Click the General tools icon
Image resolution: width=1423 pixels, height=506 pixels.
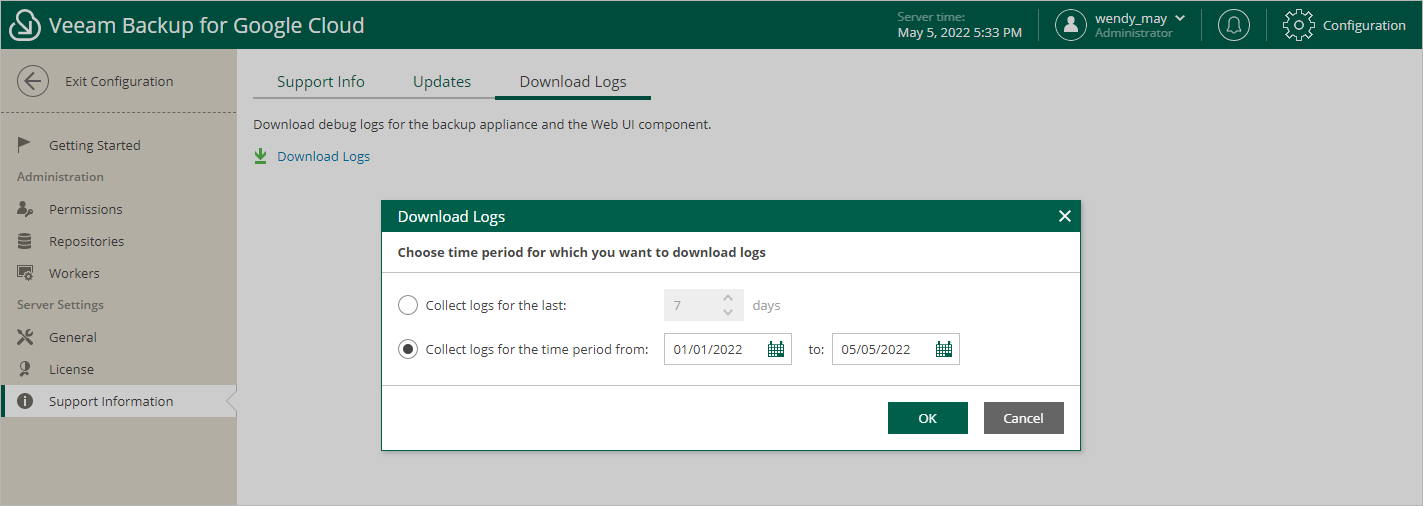tap(26, 337)
